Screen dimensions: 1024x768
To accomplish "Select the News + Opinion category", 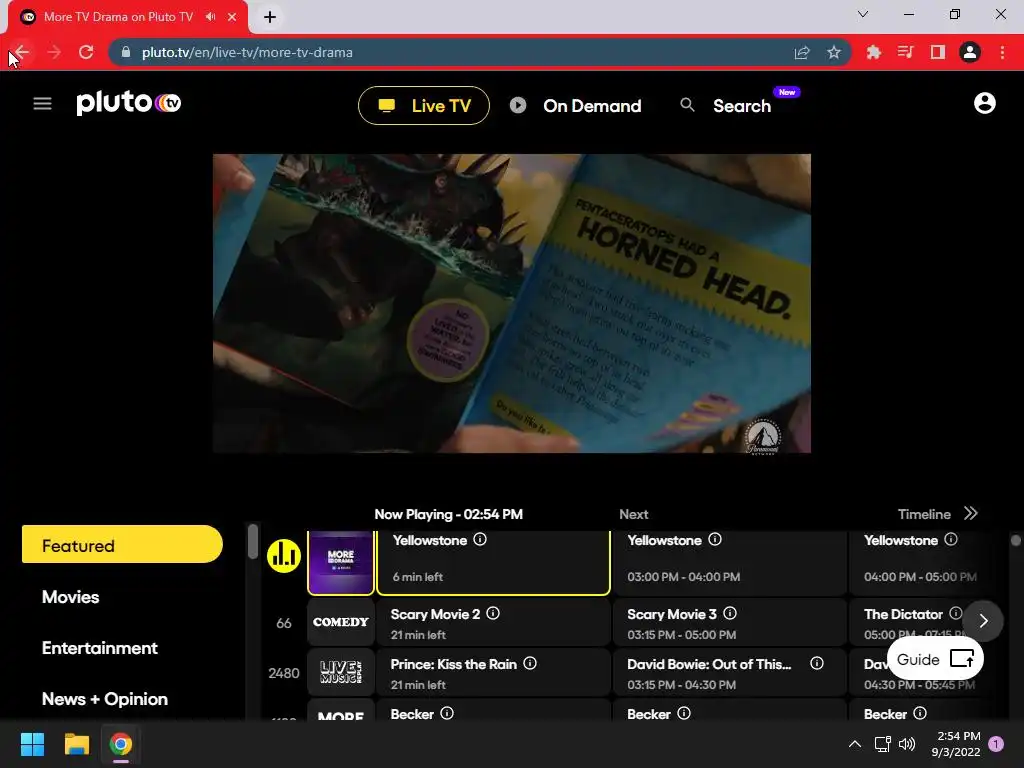I will click(x=105, y=699).
